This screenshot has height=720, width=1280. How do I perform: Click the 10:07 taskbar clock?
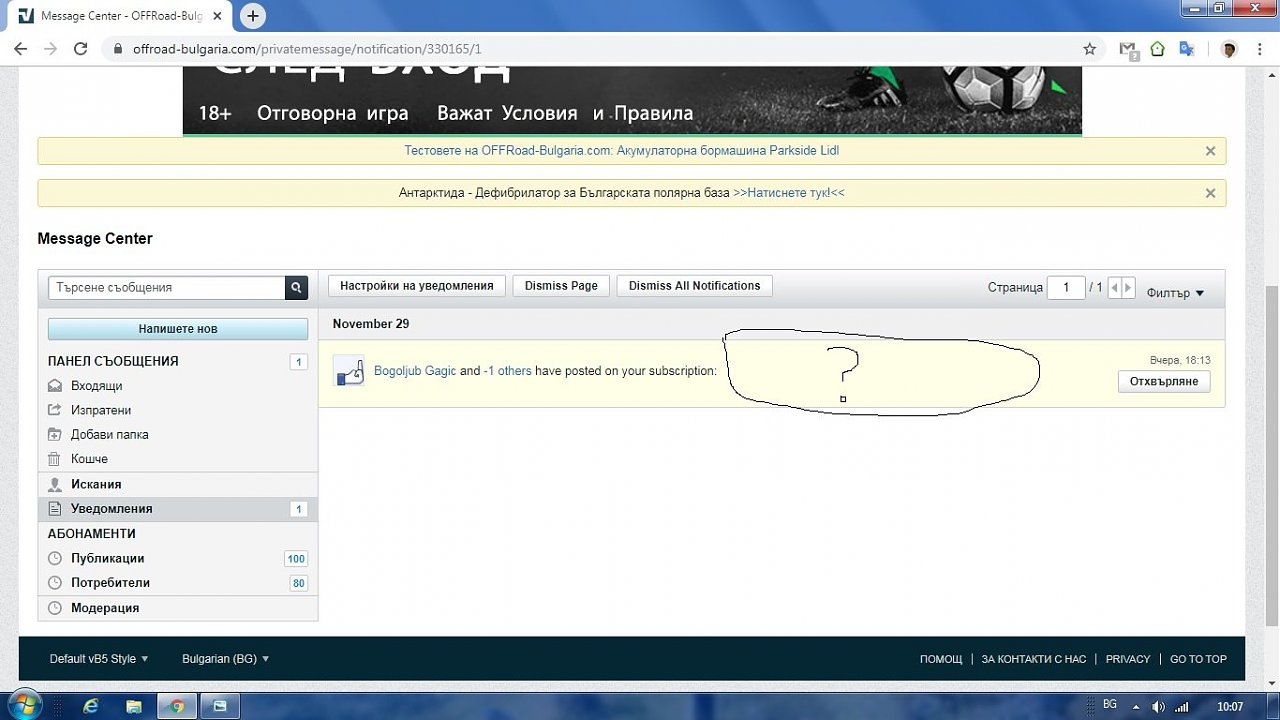(1230, 707)
